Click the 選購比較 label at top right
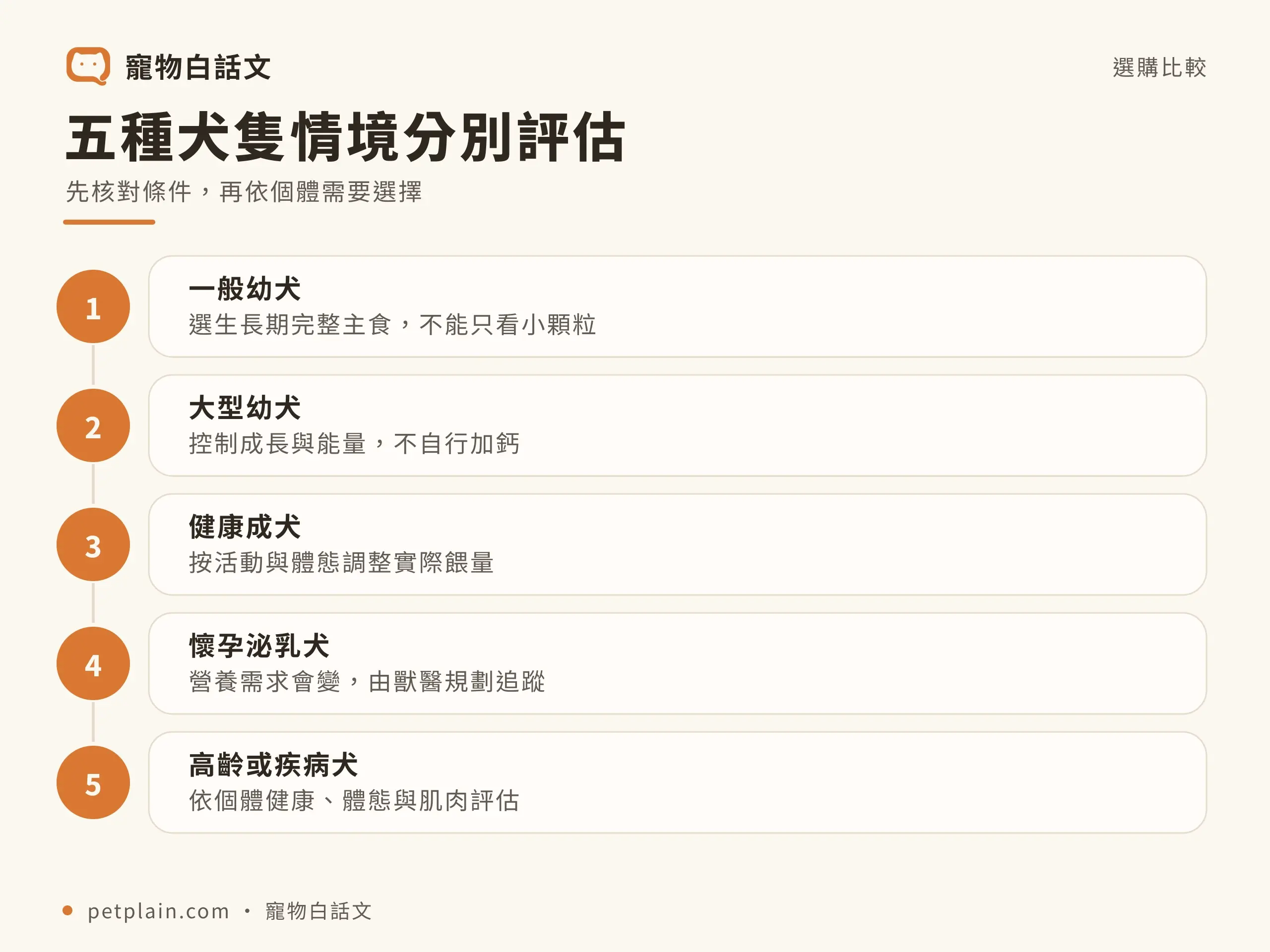Viewport: 1270px width, 952px height. point(1159,67)
